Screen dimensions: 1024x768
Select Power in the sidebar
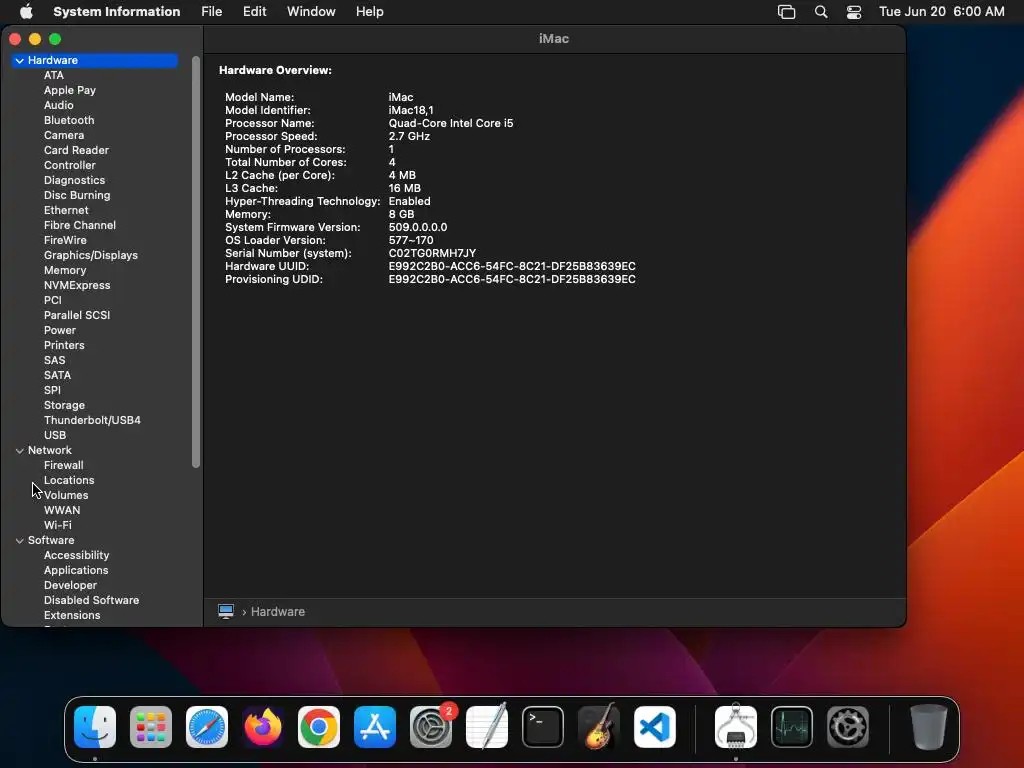(60, 330)
